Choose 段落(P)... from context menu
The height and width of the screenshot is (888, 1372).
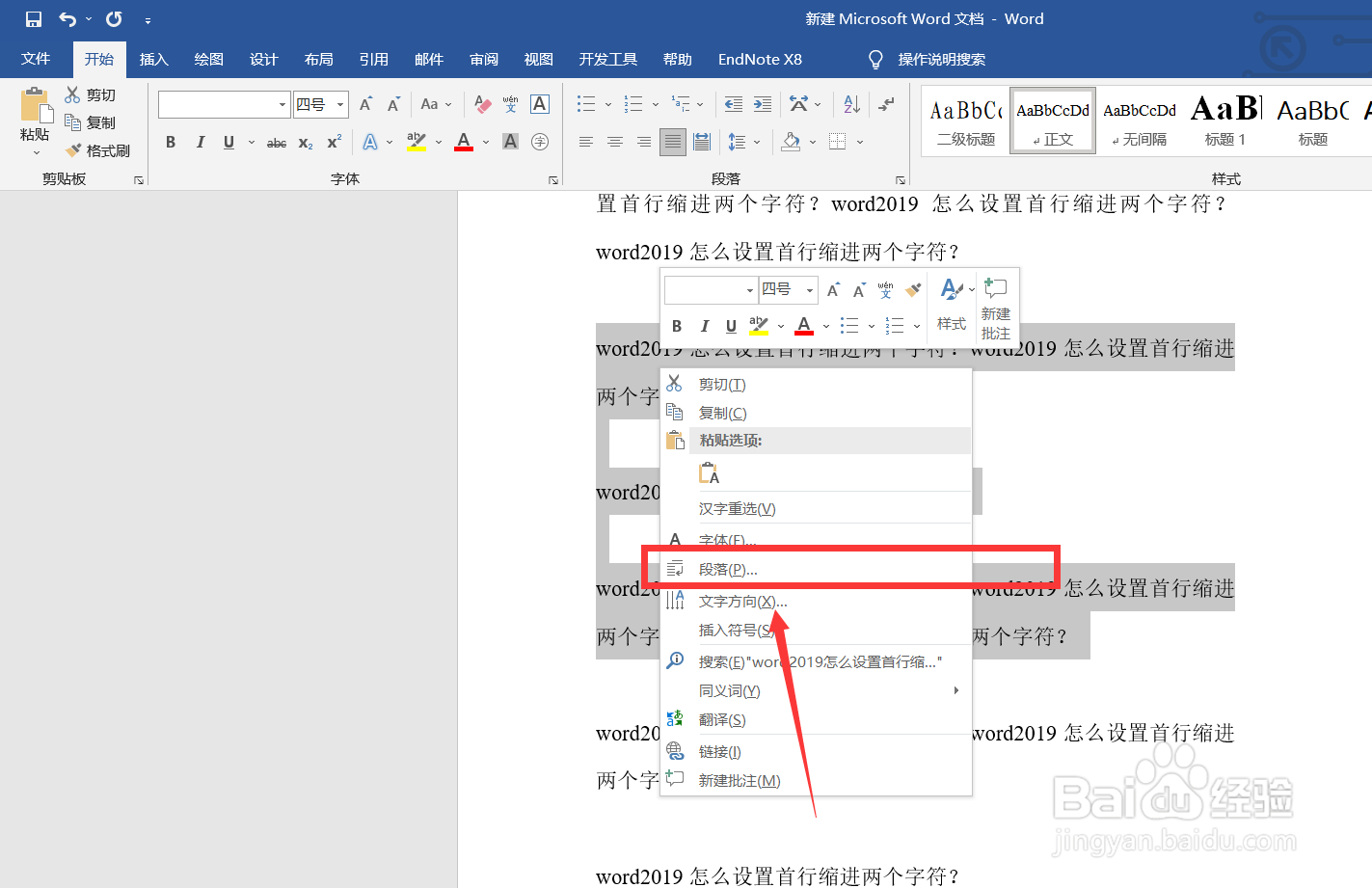point(816,570)
